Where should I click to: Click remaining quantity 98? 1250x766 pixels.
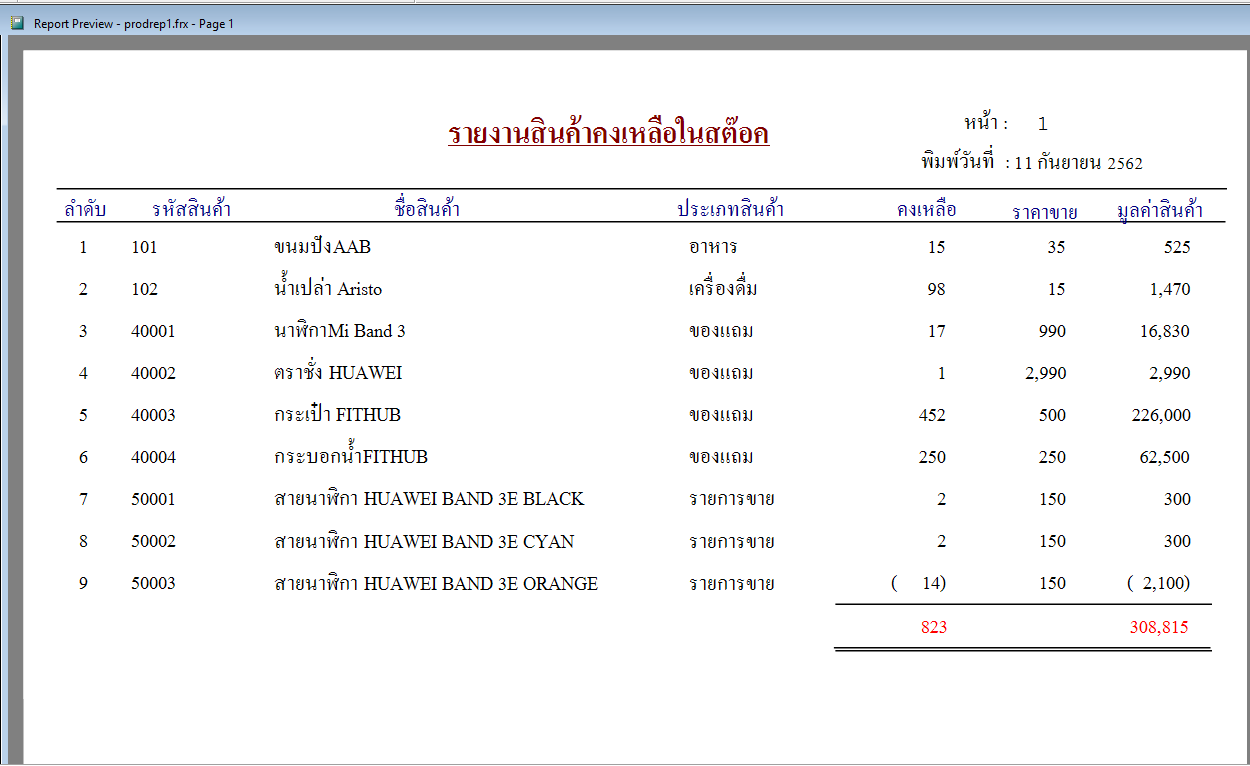[x=936, y=289]
